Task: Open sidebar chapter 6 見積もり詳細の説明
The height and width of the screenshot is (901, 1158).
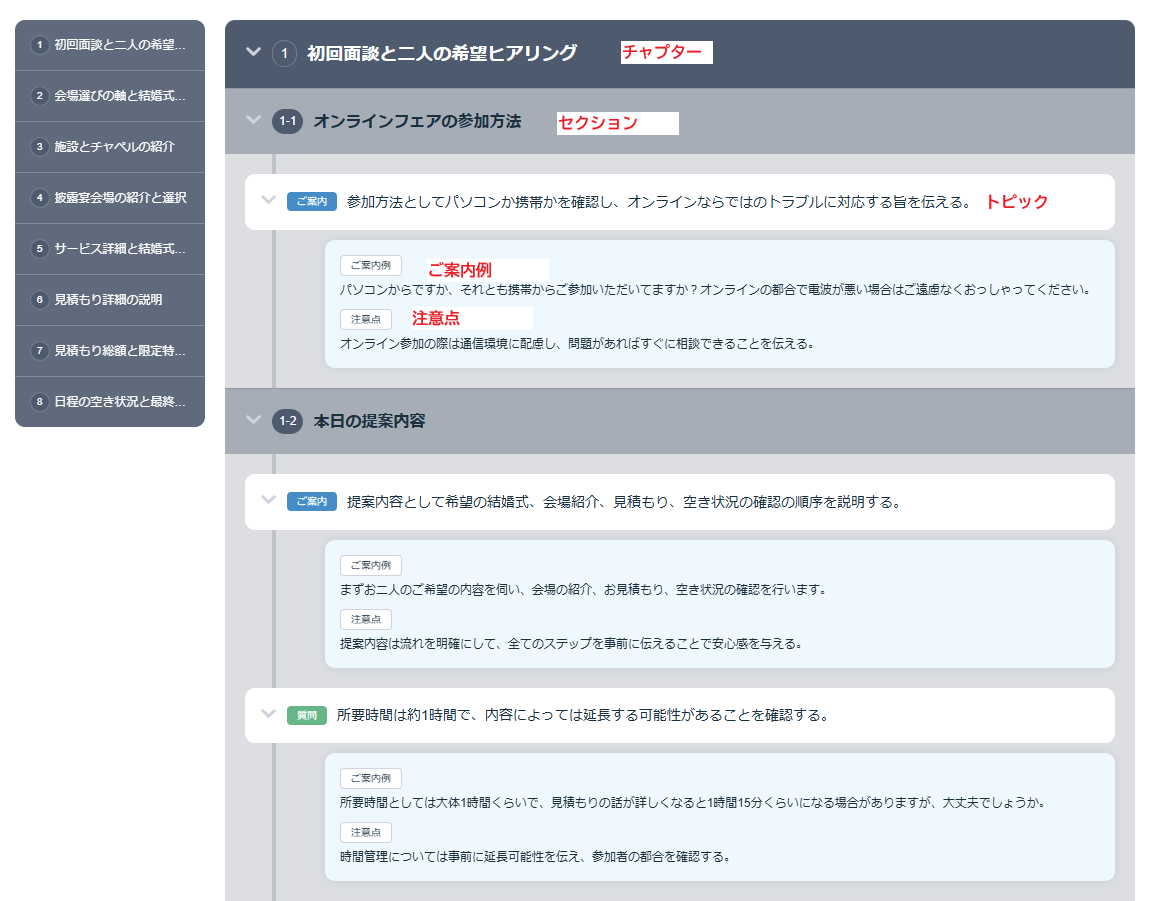Action: point(110,300)
